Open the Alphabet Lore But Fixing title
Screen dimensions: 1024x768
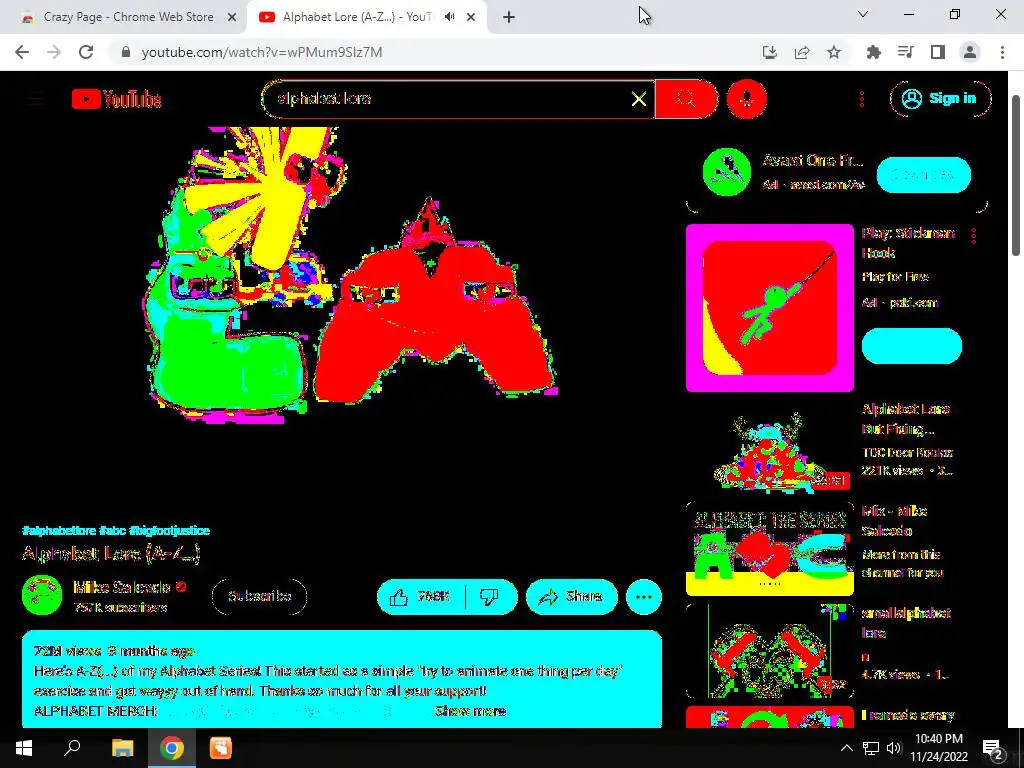905,419
